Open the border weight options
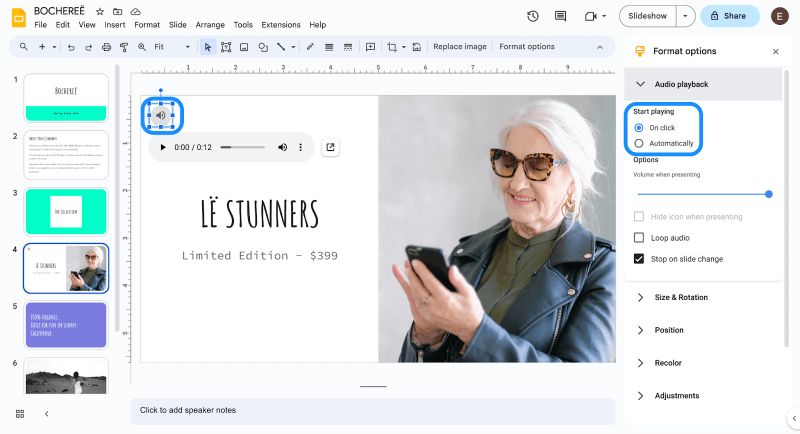 pyautogui.click(x=329, y=47)
